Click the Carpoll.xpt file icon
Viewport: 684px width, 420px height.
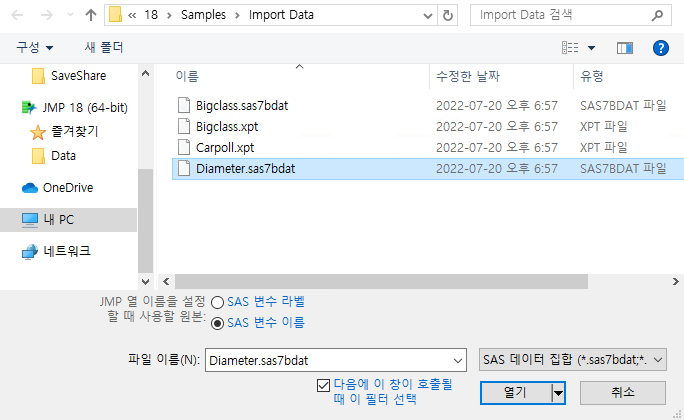coord(184,147)
